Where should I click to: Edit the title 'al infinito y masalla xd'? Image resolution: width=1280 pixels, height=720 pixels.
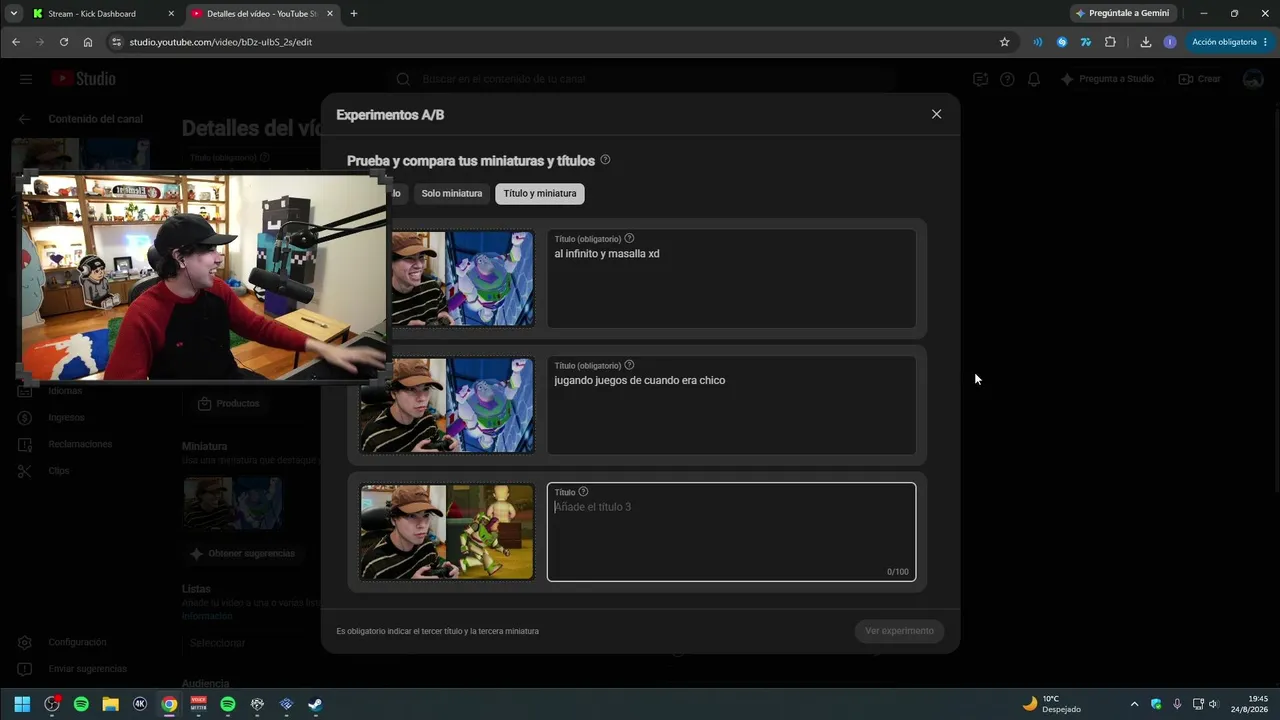pyautogui.click(x=731, y=279)
